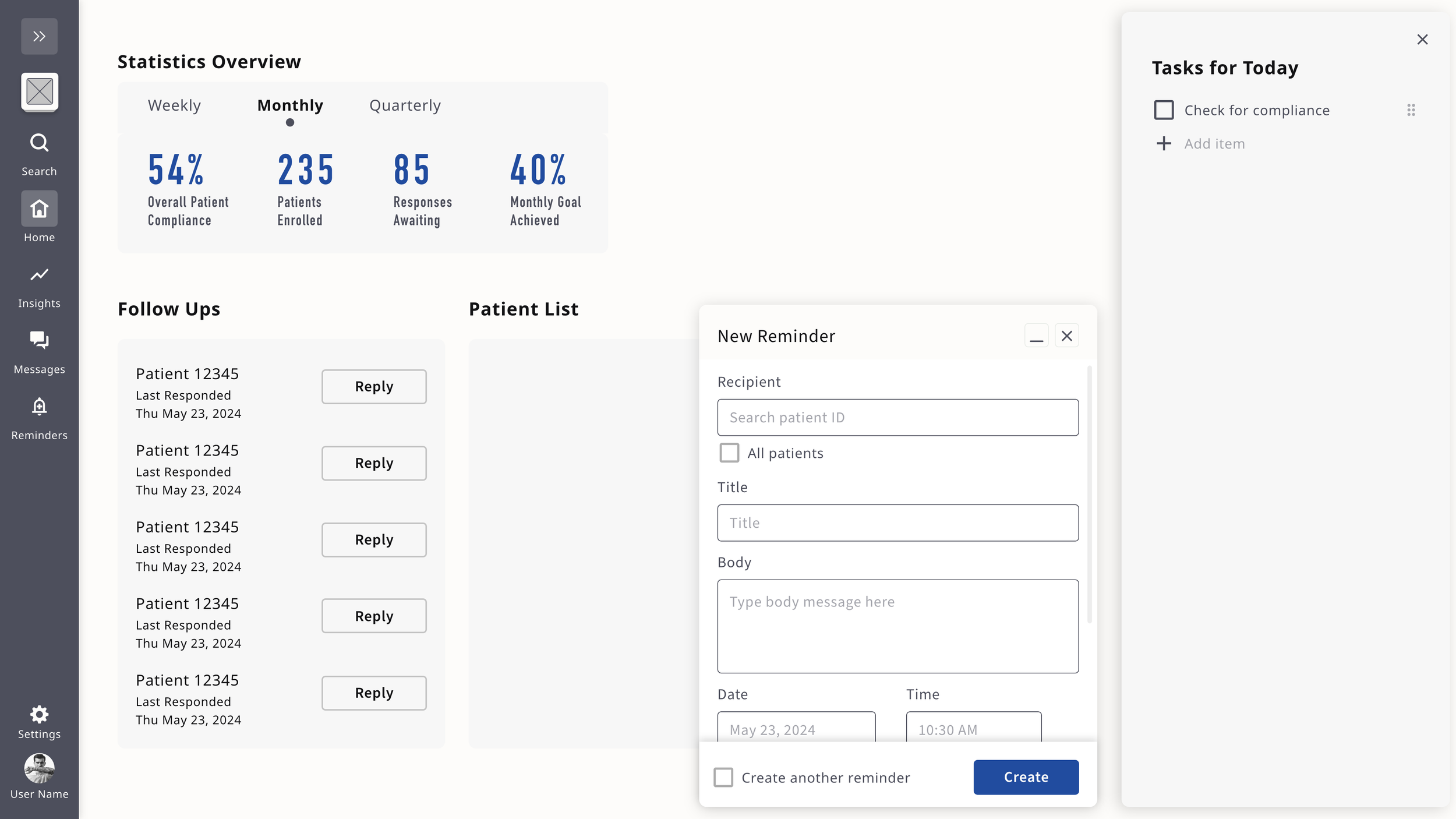Viewport: 1456px width, 819px height.
Task: Check the 'Check for compliance' task
Action: (1163, 110)
